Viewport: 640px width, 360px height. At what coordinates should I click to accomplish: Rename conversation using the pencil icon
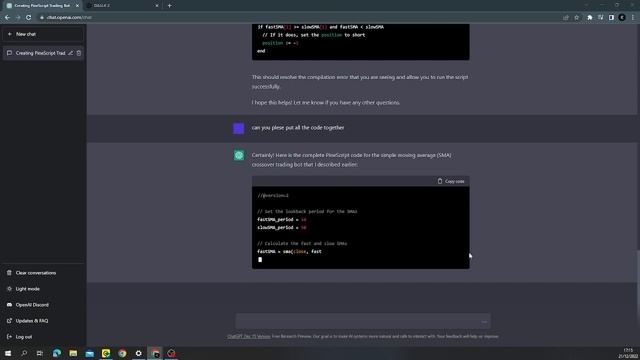click(71, 53)
